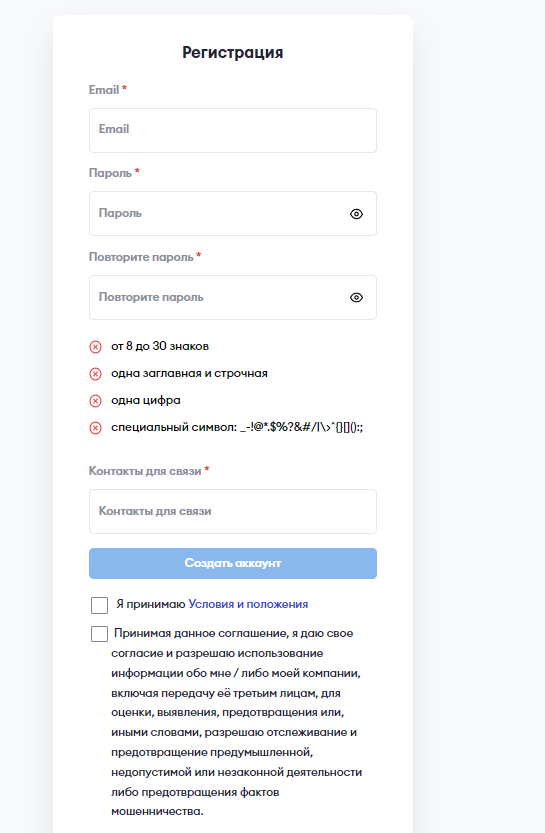The height and width of the screenshot is (833, 545).
Task: Click red cross icon beside 'одна заглавная и строчная'
Action: click(x=95, y=374)
